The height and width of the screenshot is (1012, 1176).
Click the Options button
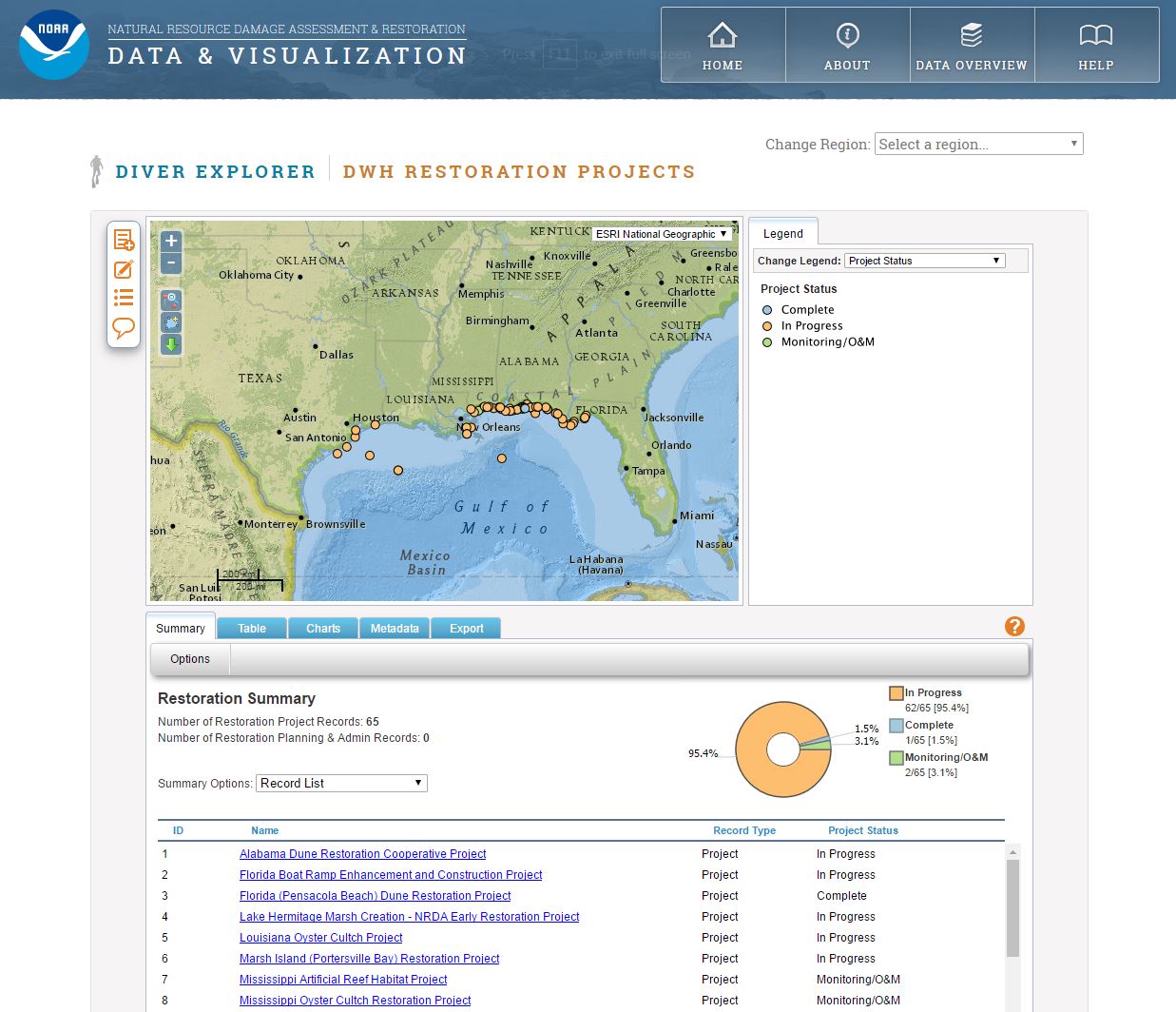tap(190, 659)
